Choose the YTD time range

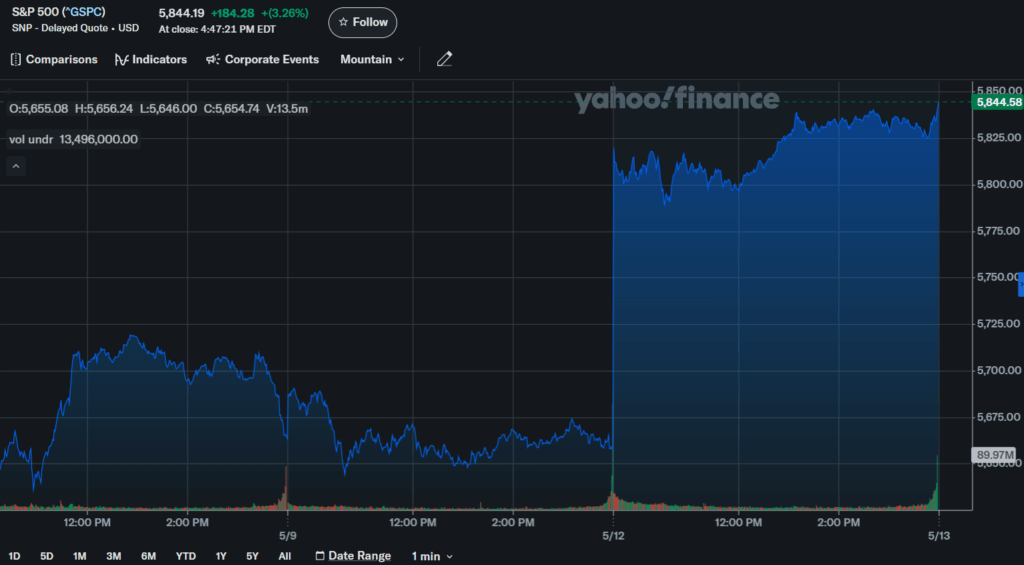[x=185, y=557]
